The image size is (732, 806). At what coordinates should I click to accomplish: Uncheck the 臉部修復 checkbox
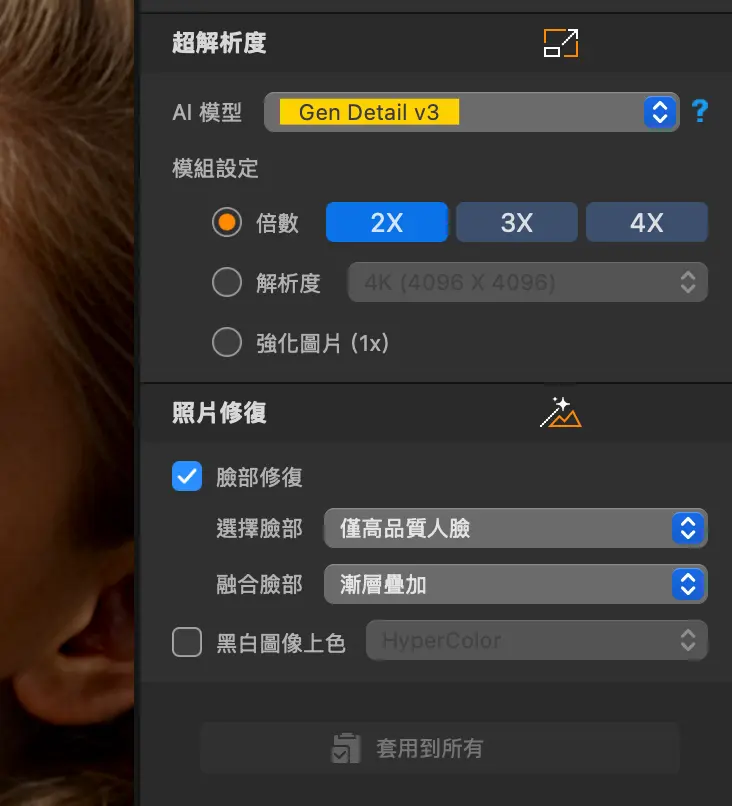pos(187,477)
